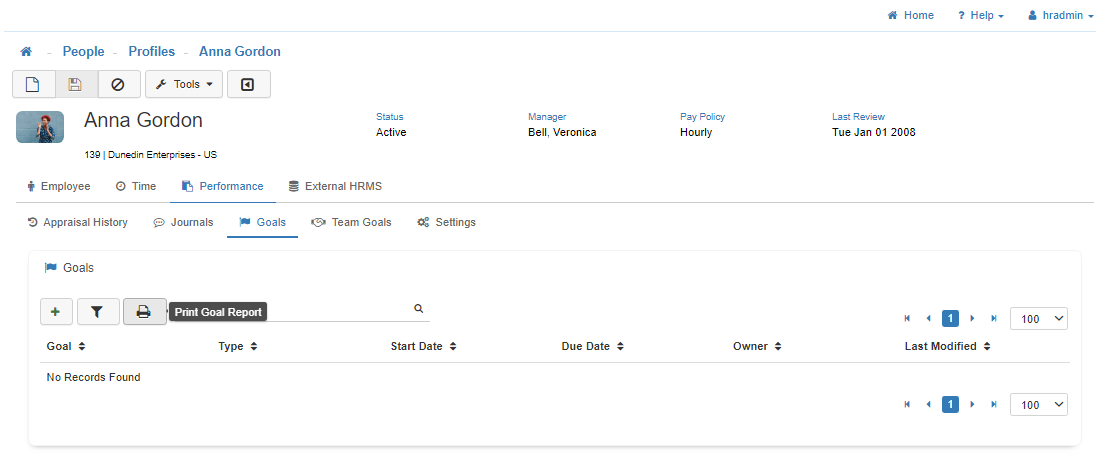Go to People in the breadcrumb

83,52
